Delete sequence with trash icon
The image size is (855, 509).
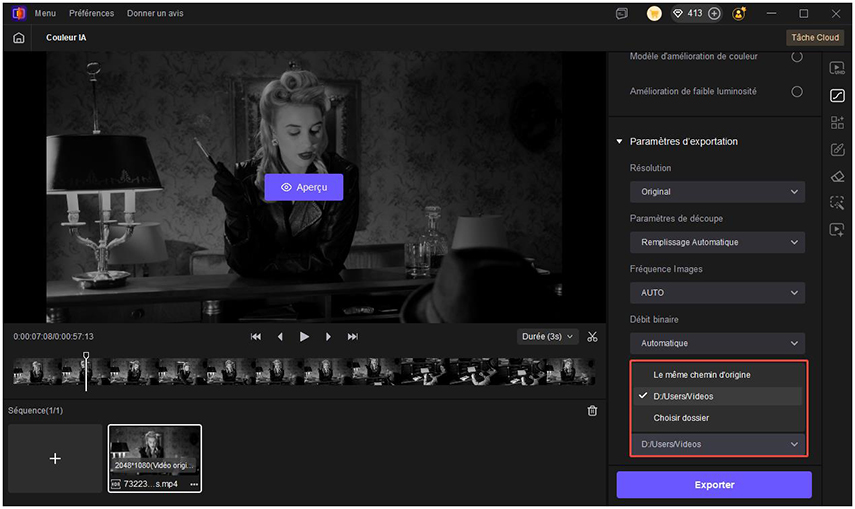coord(592,411)
